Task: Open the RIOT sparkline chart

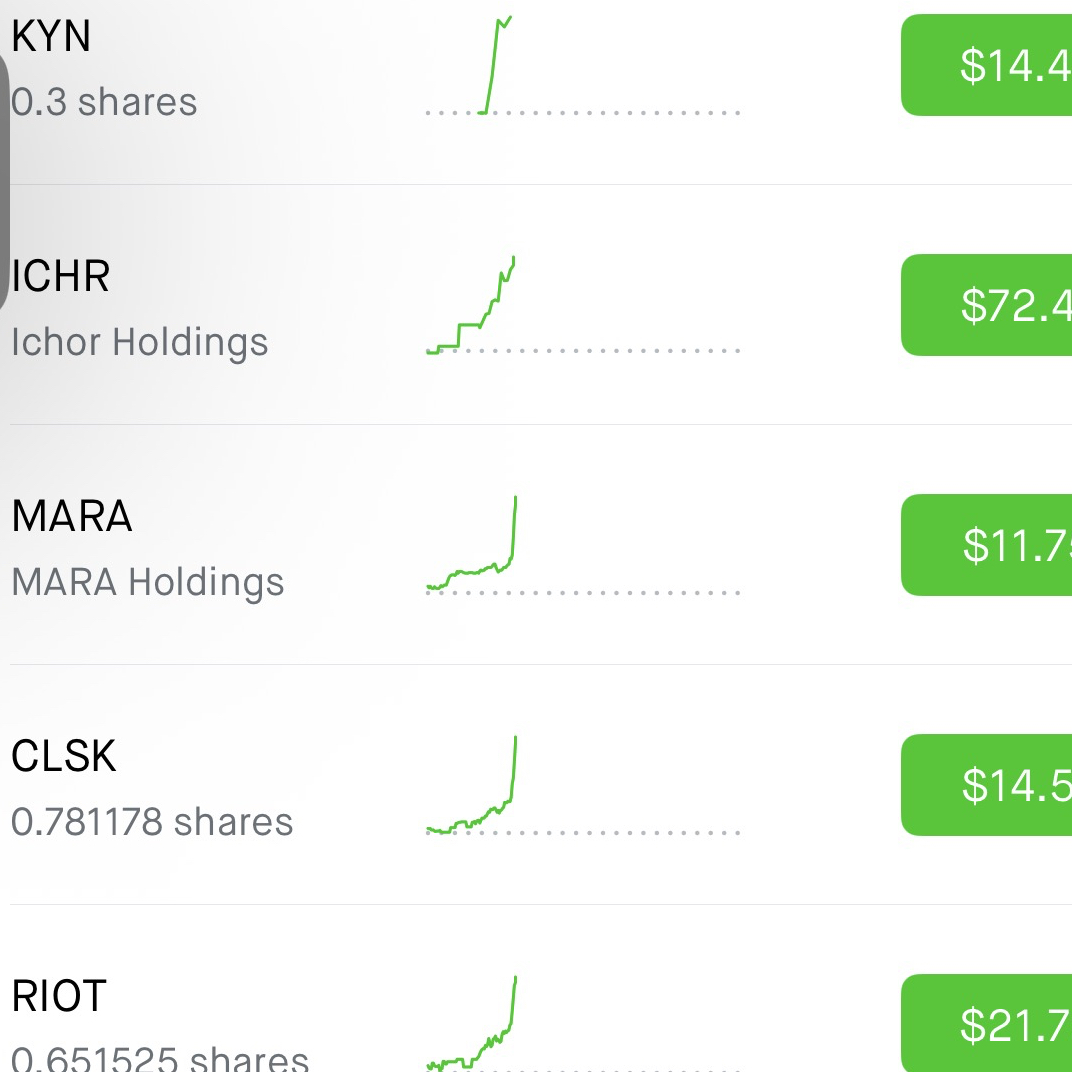Action: (x=582, y=1023)
